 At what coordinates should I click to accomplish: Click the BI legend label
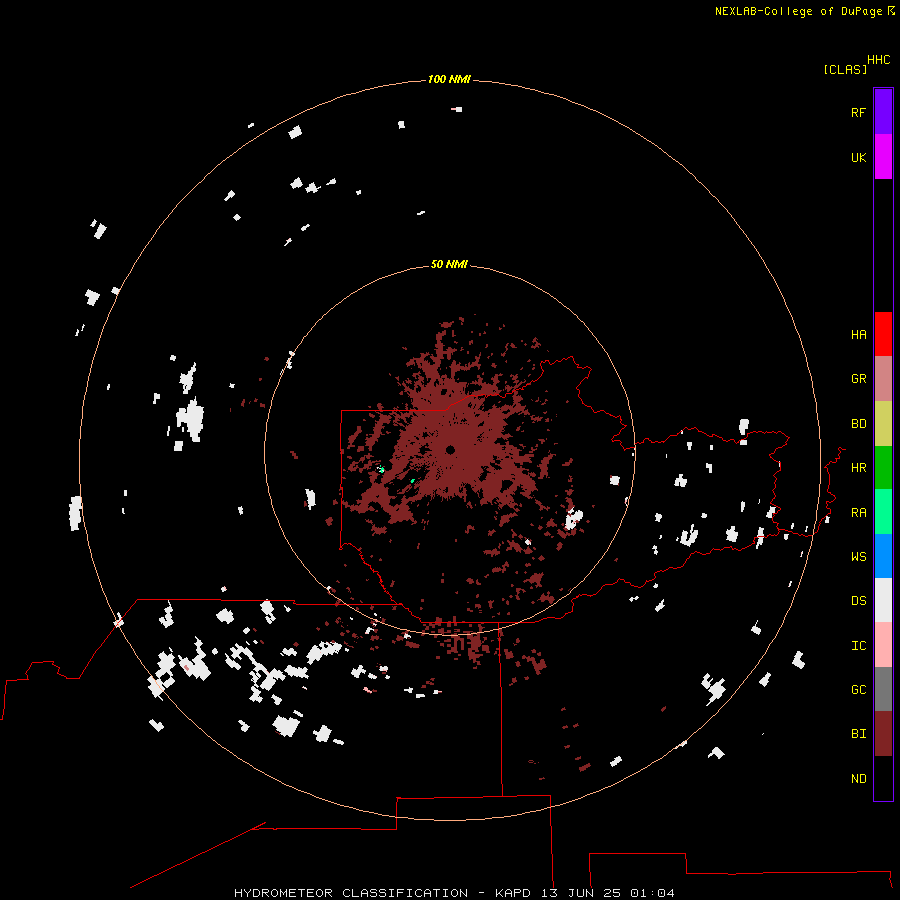click(x=859, y=734)
